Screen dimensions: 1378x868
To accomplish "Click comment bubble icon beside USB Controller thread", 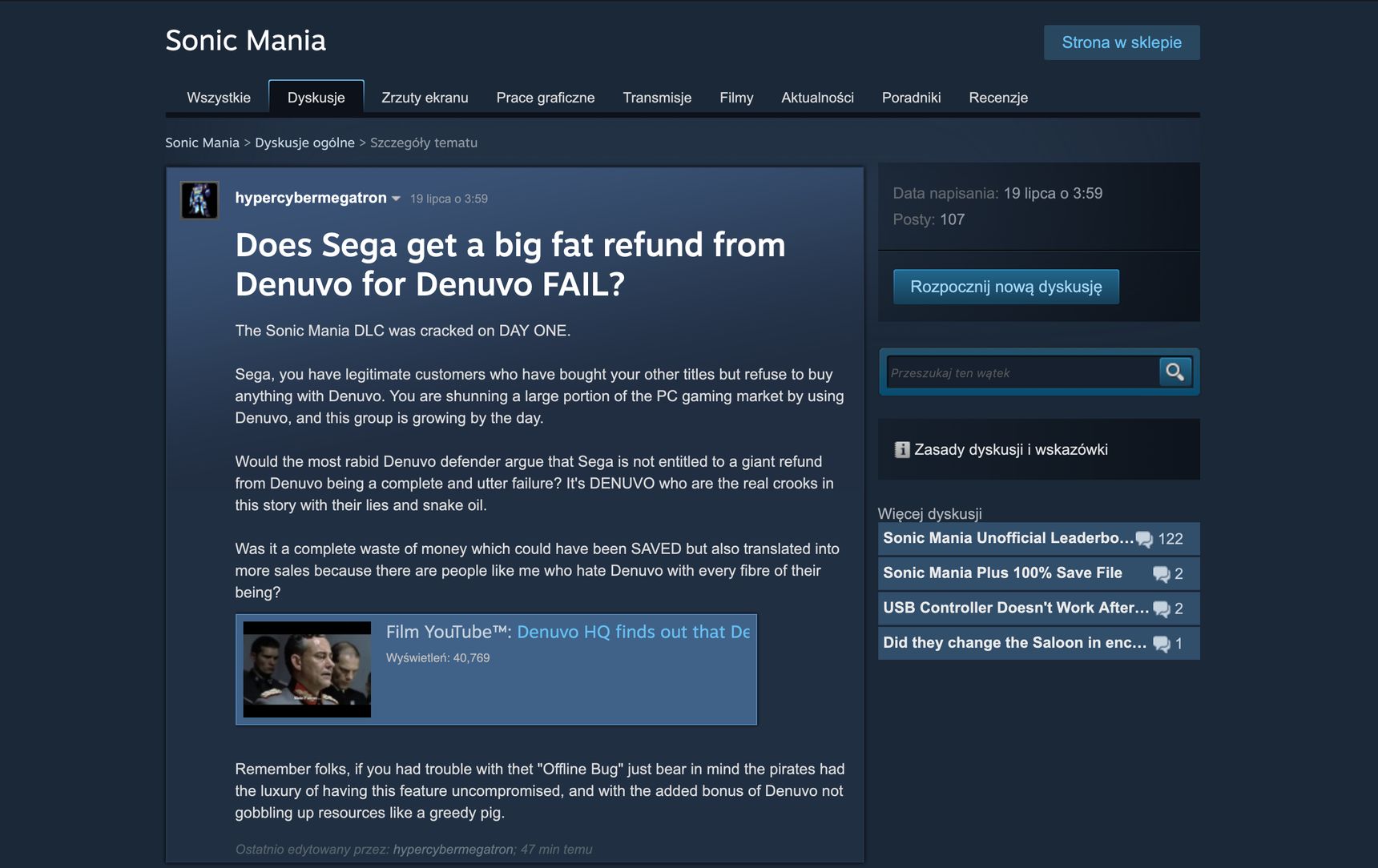I will click(x=1161, y=609).
